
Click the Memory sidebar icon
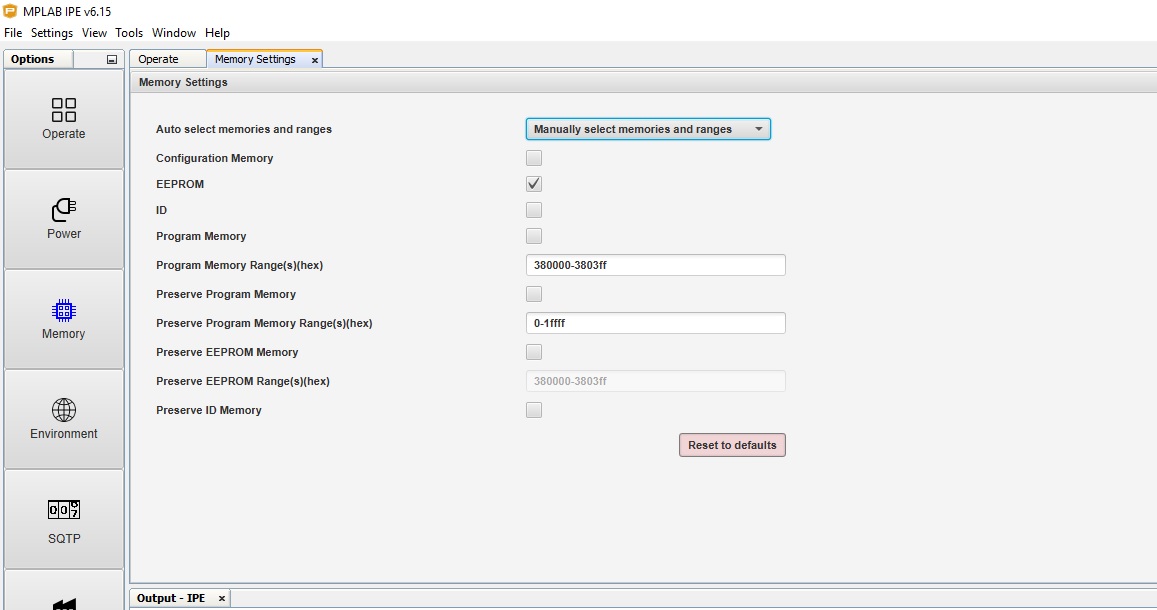(63, 318)
